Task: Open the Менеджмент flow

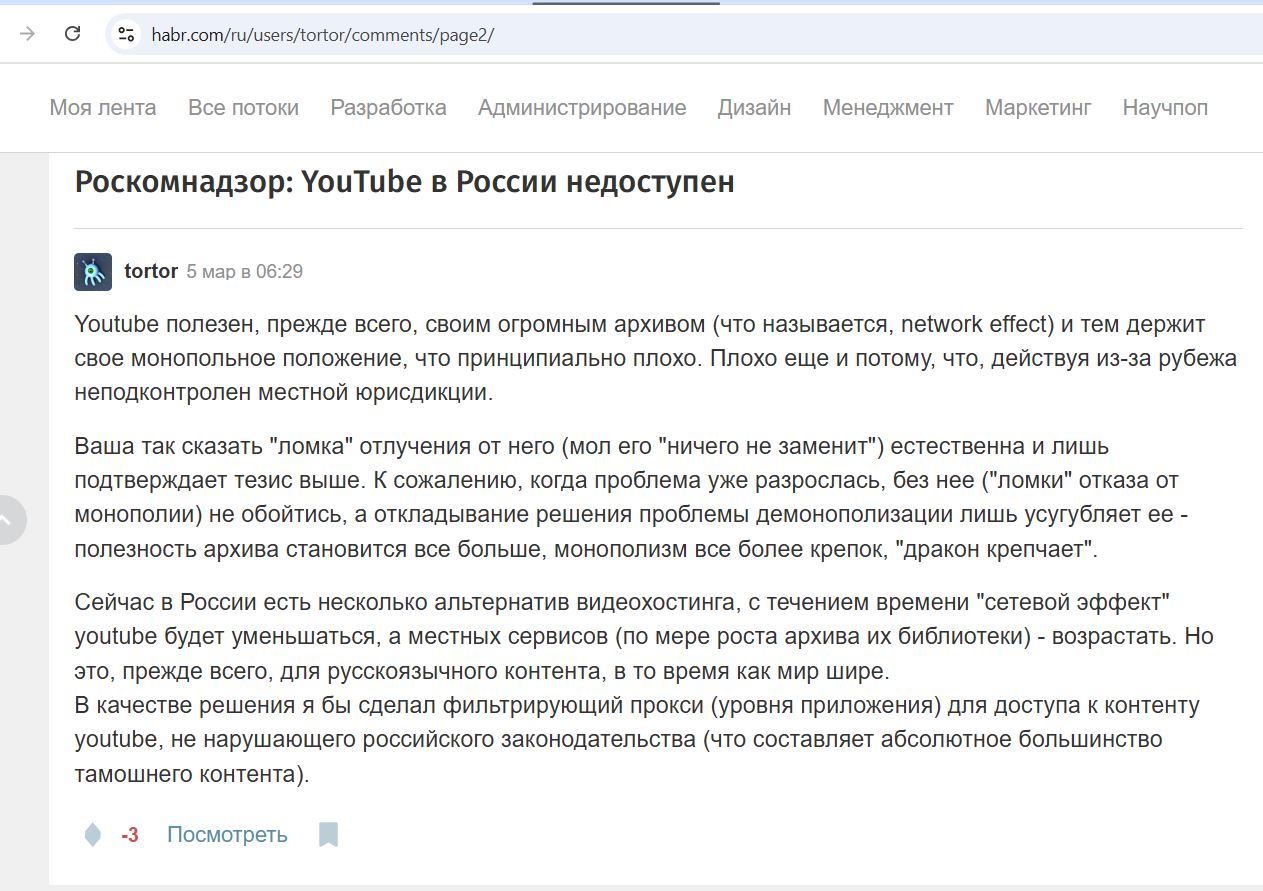Action: 888,107
